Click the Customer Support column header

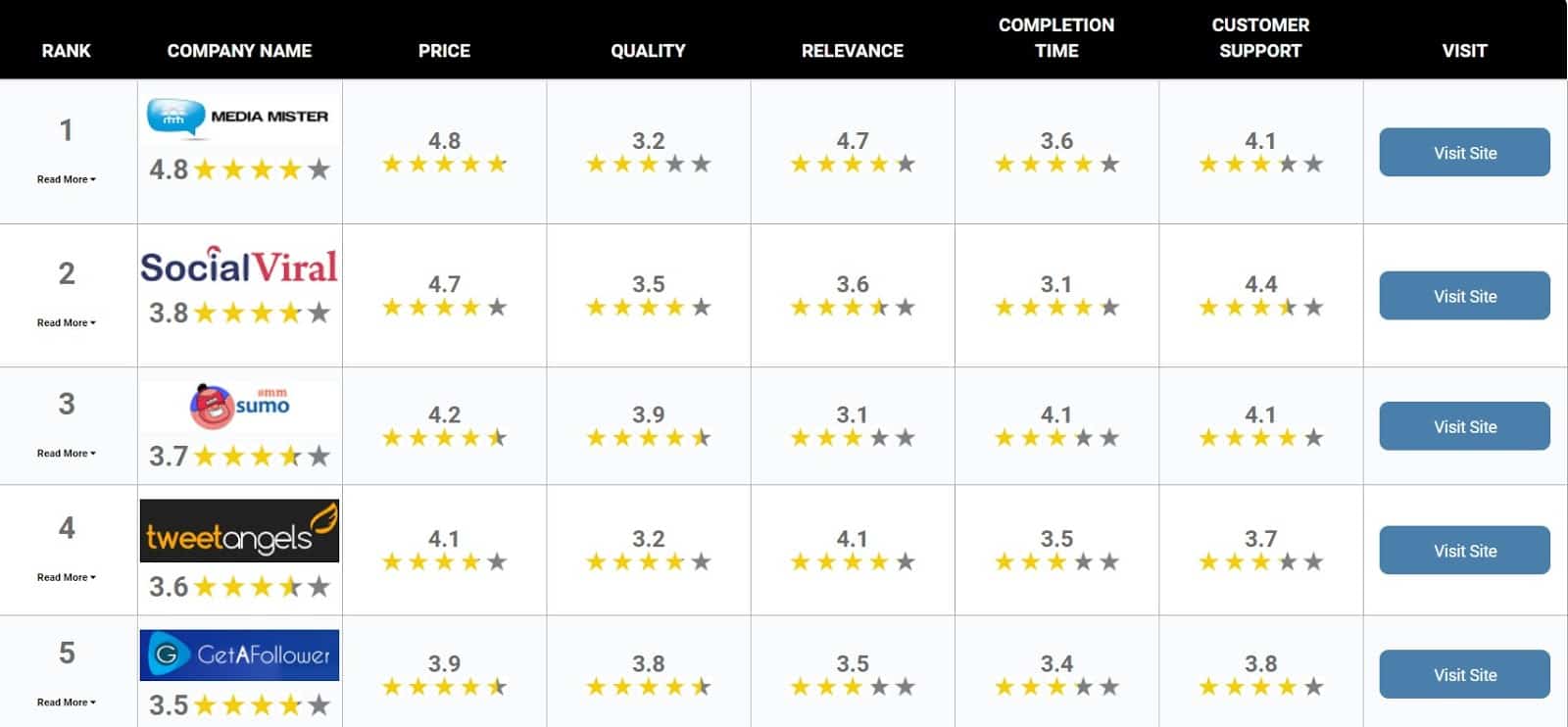point(1260,38)
